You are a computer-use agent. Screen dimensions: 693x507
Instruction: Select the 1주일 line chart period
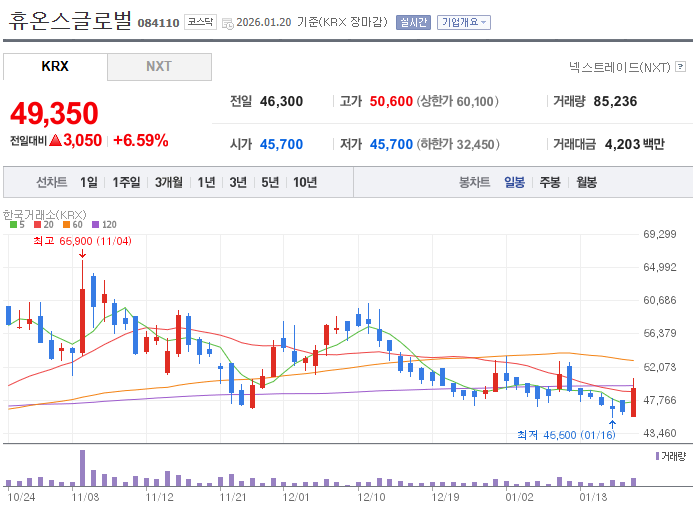tap(126, 182)
